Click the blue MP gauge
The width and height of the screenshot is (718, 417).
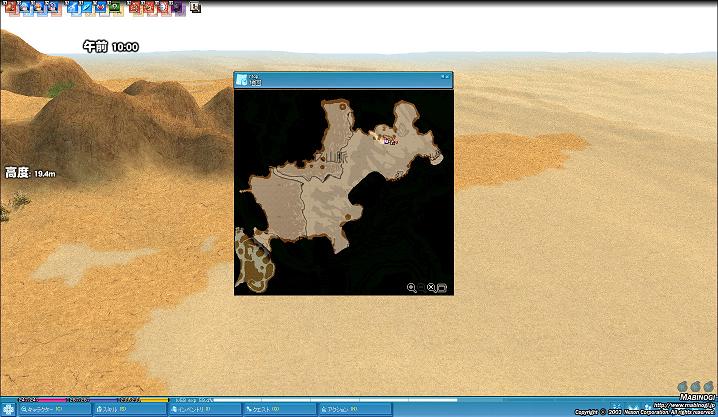93,400
